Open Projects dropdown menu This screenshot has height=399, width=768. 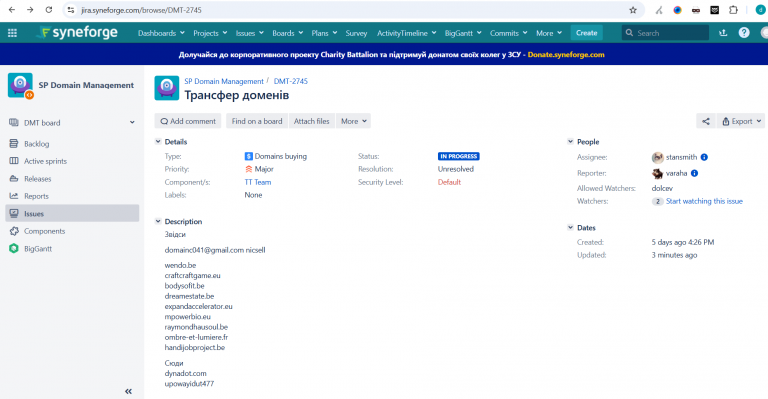click(210, 33)
